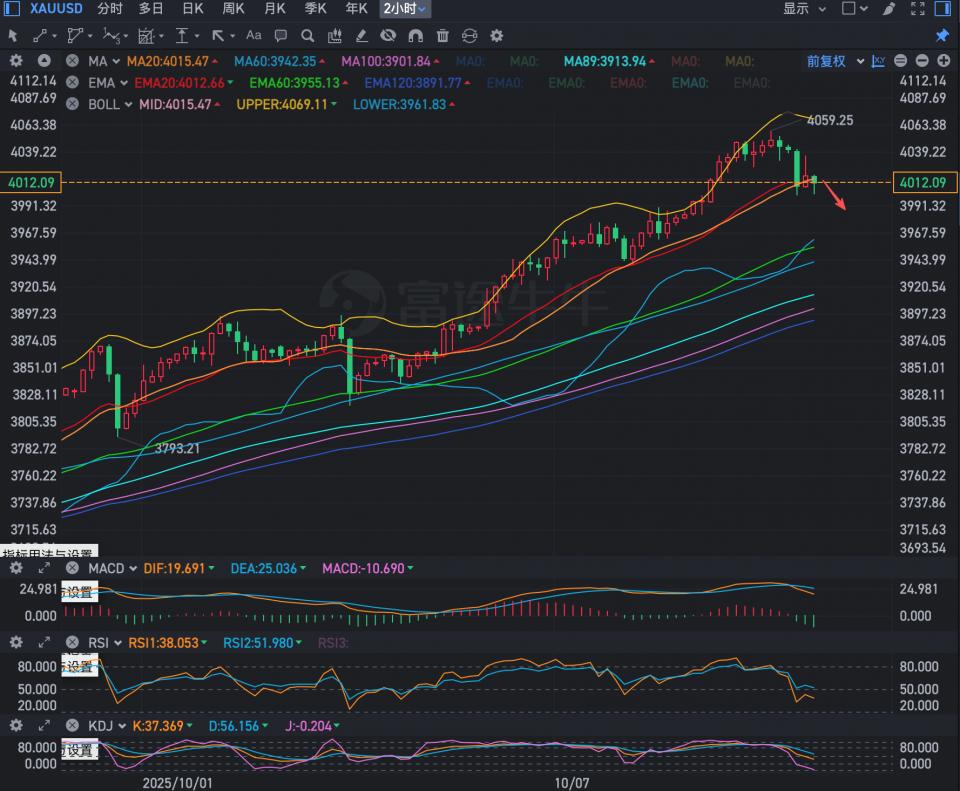The height and width of the screenshot is (791, 960).
Task: Click the comment bubble annotation tool
Action: [x=281, y=36]
